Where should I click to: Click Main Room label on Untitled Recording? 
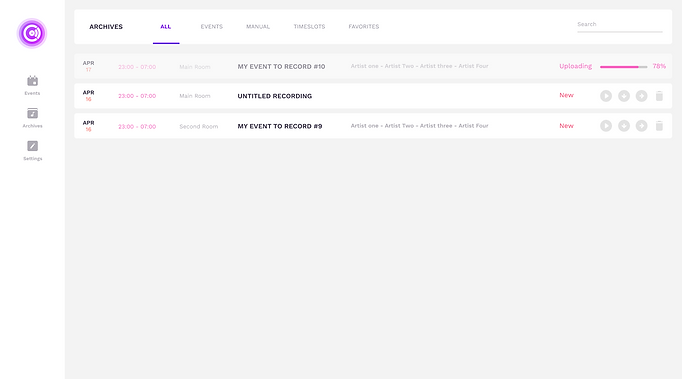pos(194,96)
